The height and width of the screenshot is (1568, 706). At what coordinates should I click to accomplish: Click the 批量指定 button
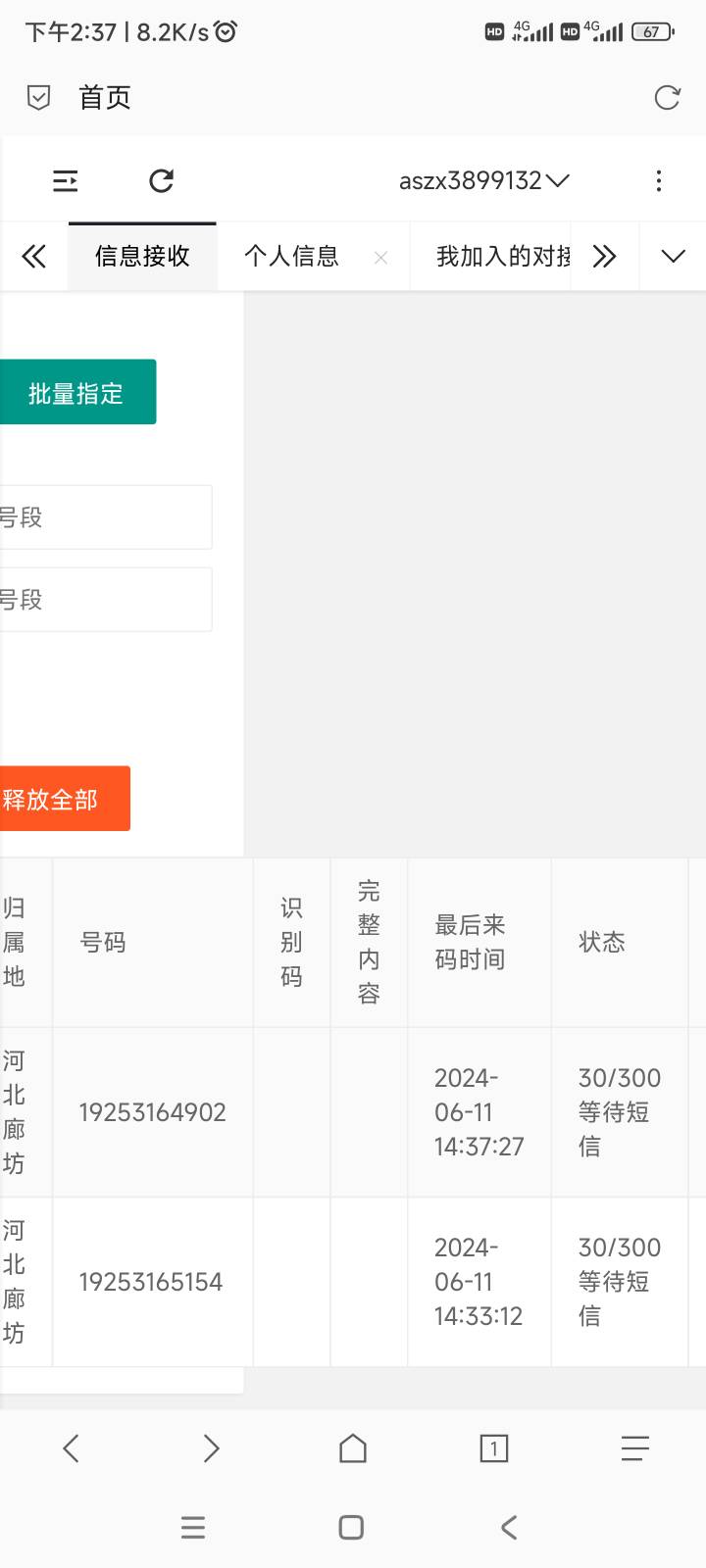coord(76,392)
